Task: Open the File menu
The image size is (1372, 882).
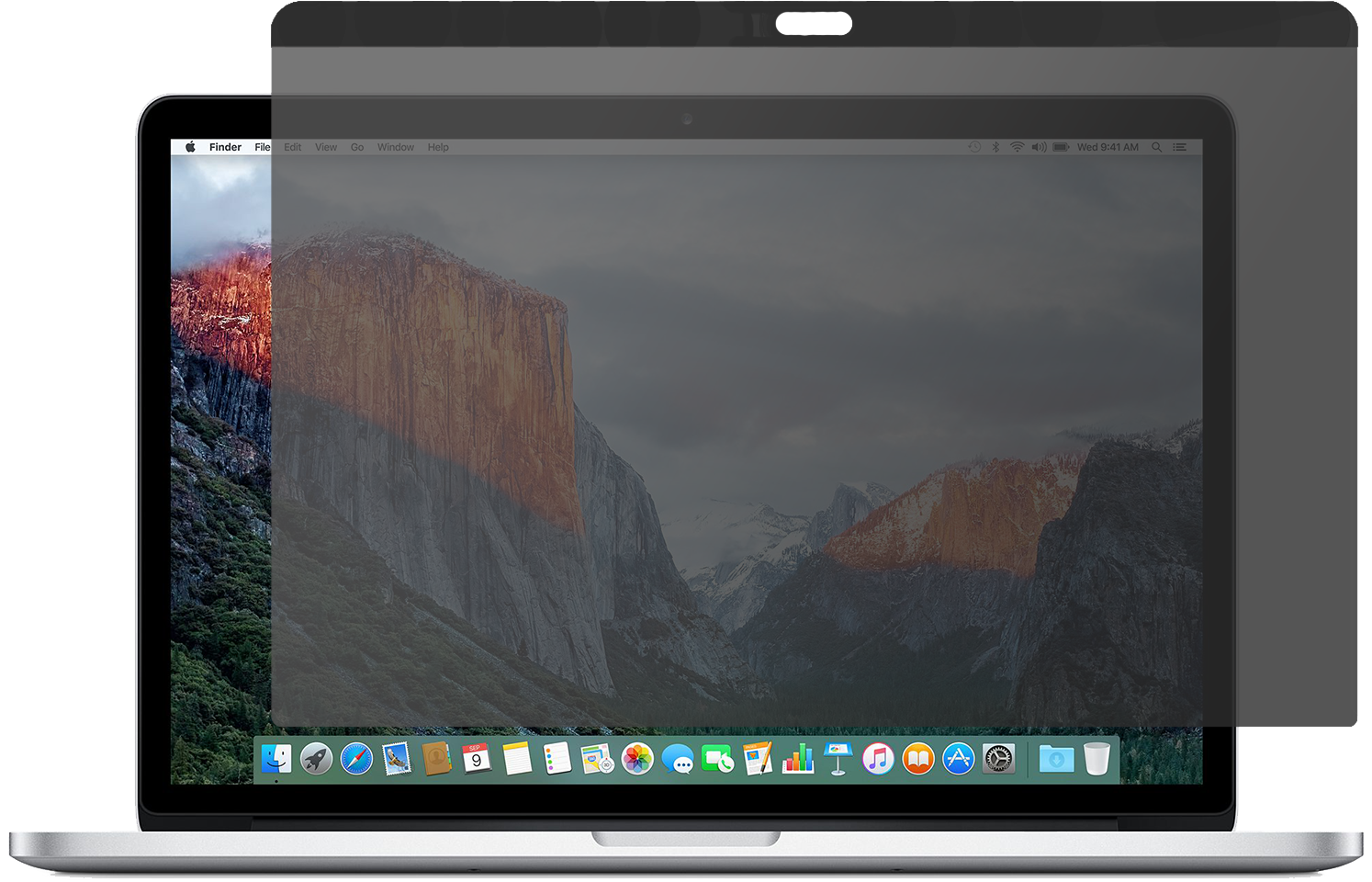Action: pyautogui.click(x=262, y=147)
